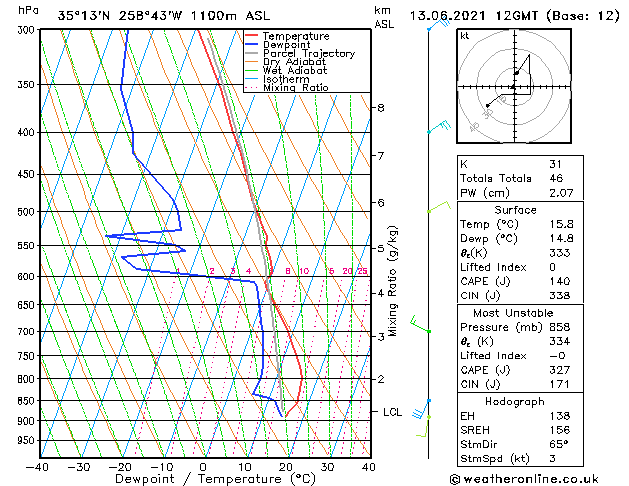Click the Most Unstable theta-e value 334
The height and width of the screenshot is (486, 629).
point(560,341)
